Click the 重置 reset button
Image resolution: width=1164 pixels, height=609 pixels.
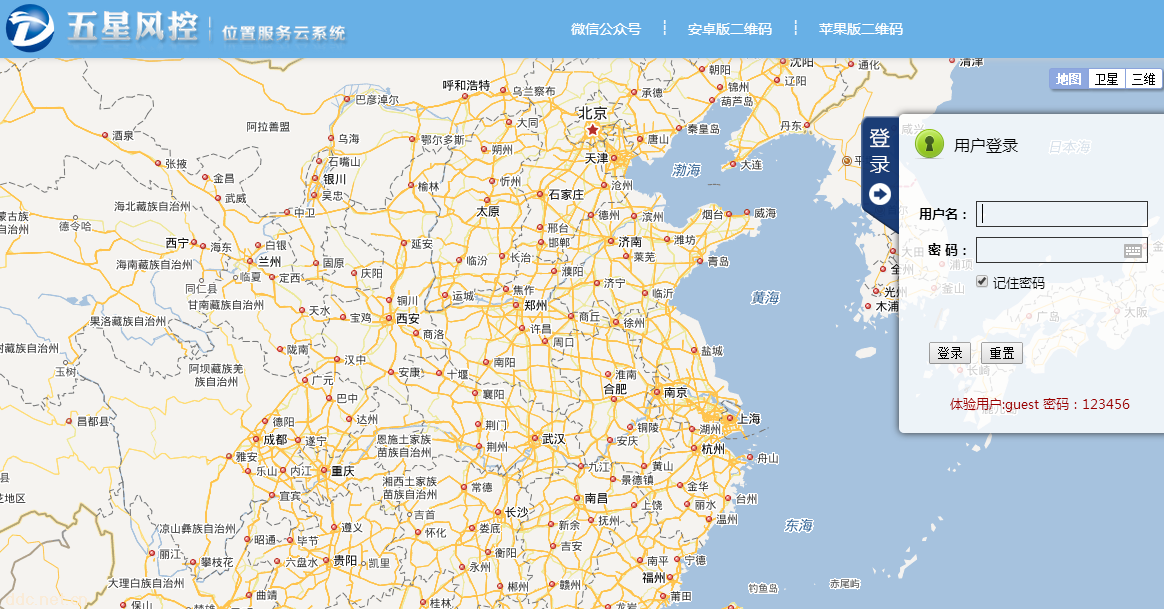[x=1001, y=354]
